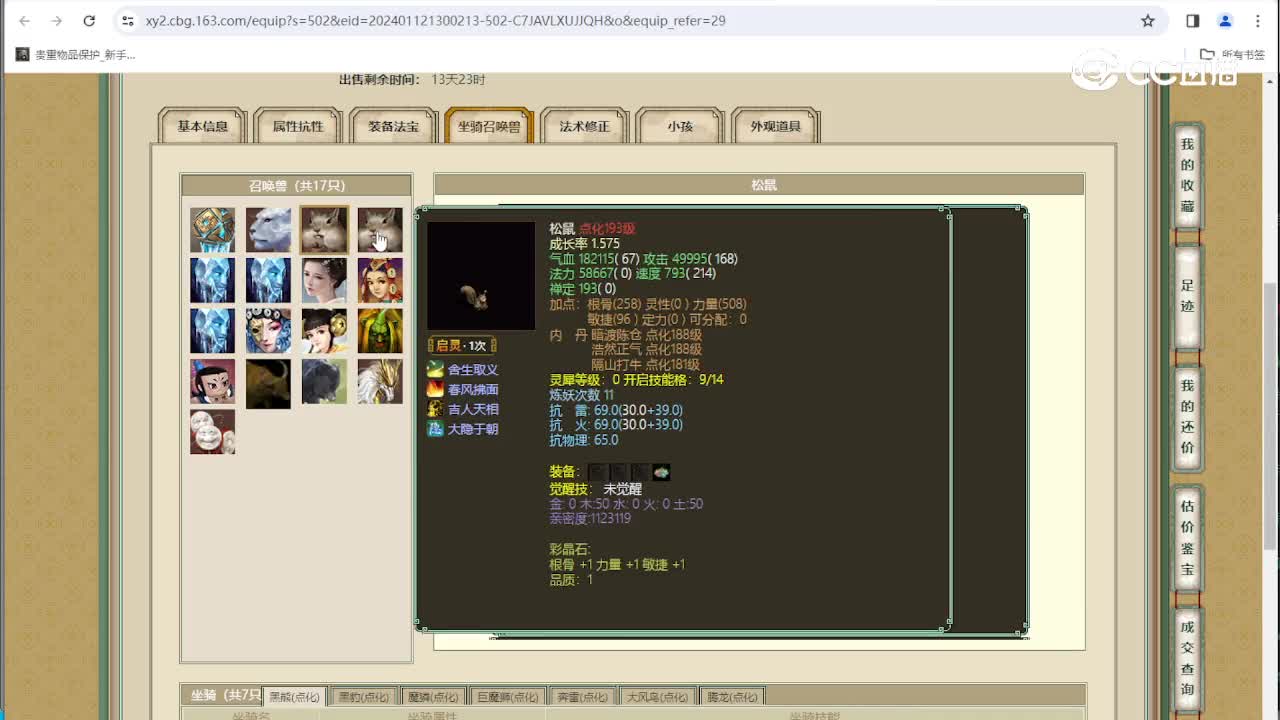Open 我的收藏 in the right sidebar
Screen dimensions: 1280x720
(1187, 175)
